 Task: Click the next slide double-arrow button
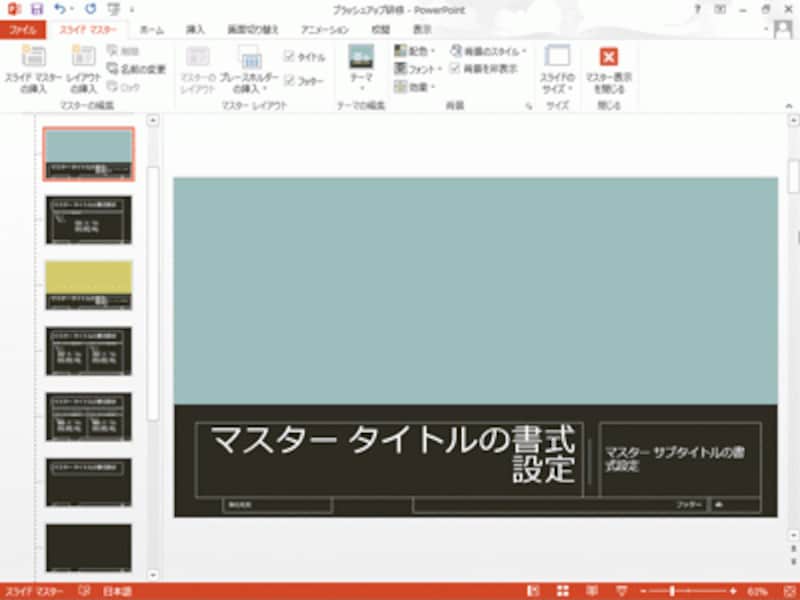point(793,562)
